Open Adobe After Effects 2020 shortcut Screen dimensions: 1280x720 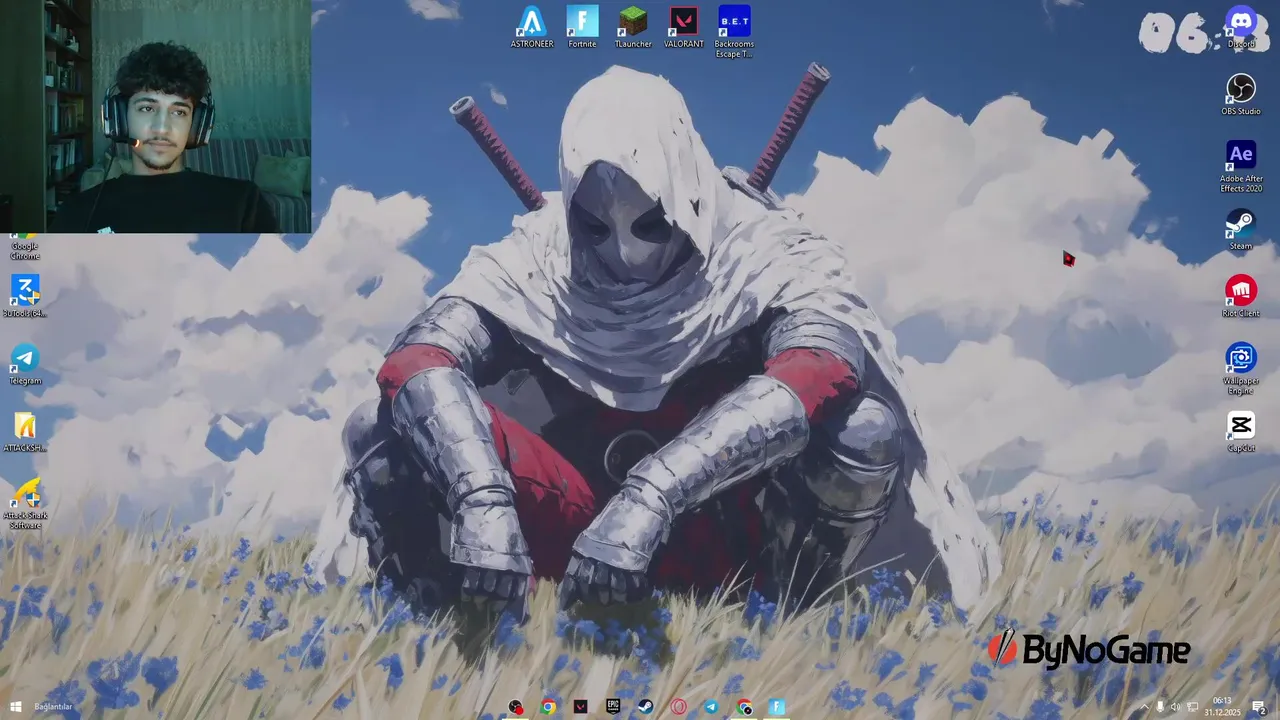pos(1241,166)
